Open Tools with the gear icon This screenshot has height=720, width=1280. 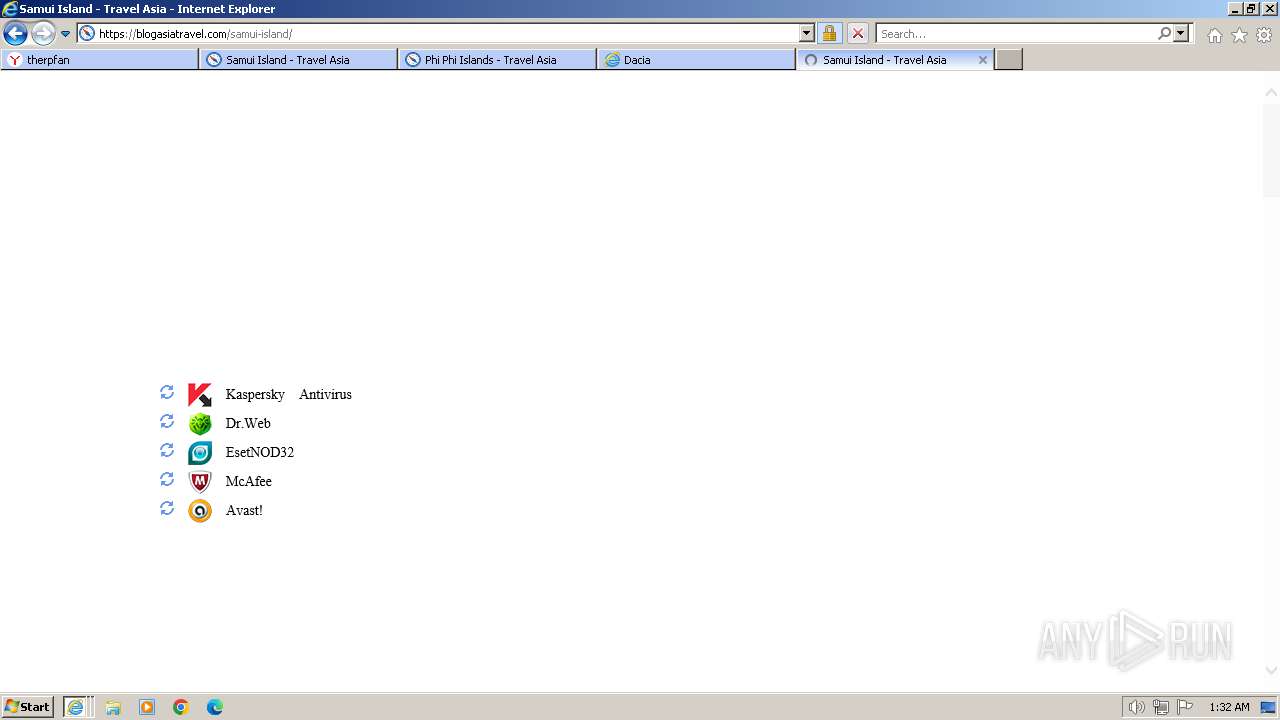pos(1264,35)
